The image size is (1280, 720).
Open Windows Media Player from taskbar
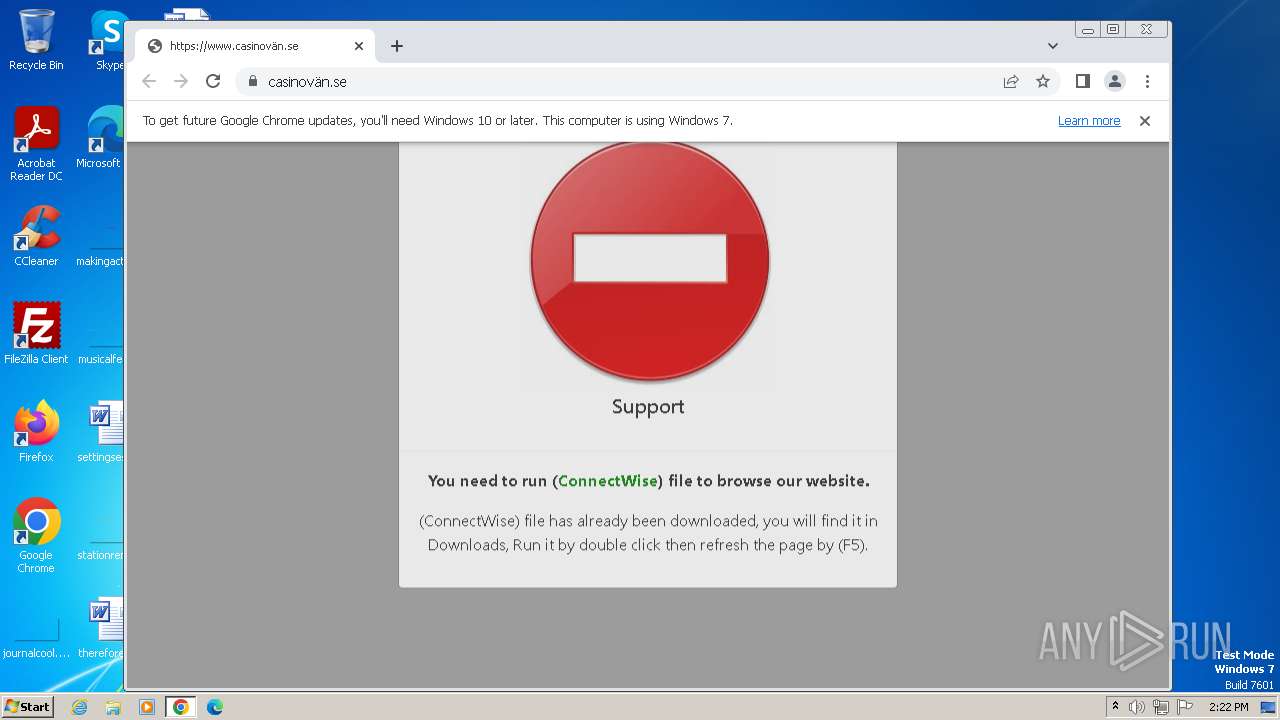click(146, 707)
